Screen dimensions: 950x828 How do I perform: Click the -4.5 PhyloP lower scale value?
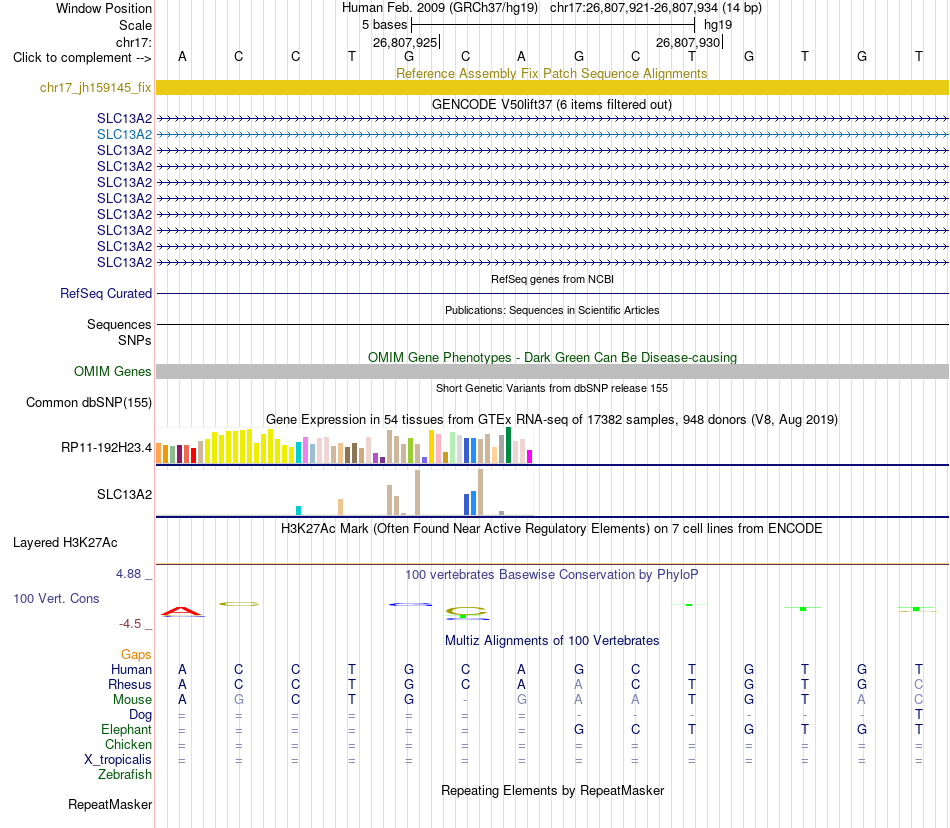130,624
